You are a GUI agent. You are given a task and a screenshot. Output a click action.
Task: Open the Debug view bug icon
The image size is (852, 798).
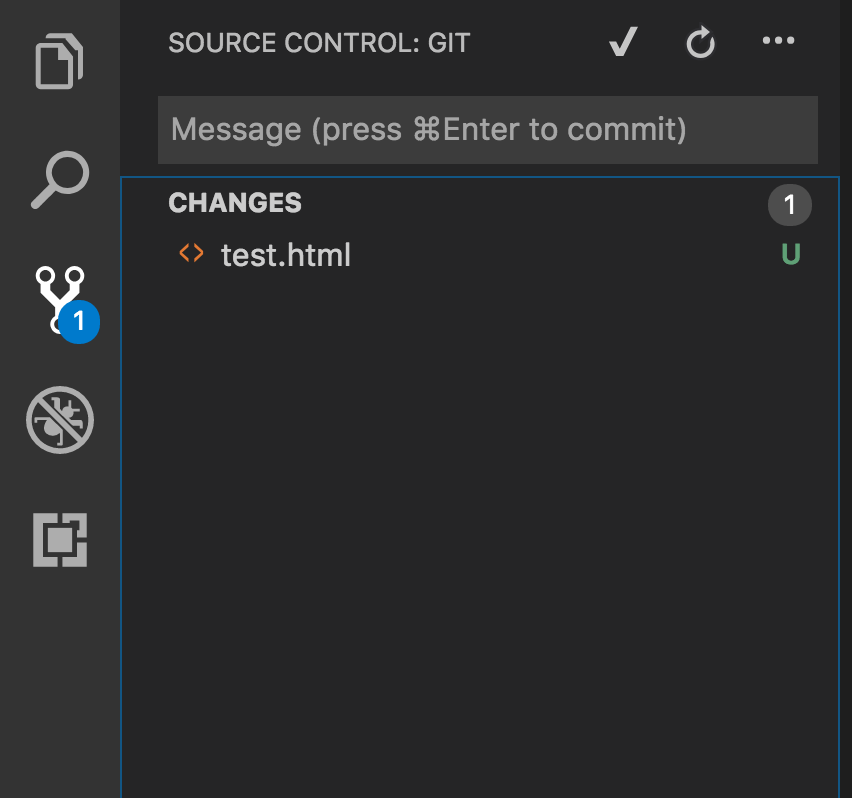[x=60, y=420]
